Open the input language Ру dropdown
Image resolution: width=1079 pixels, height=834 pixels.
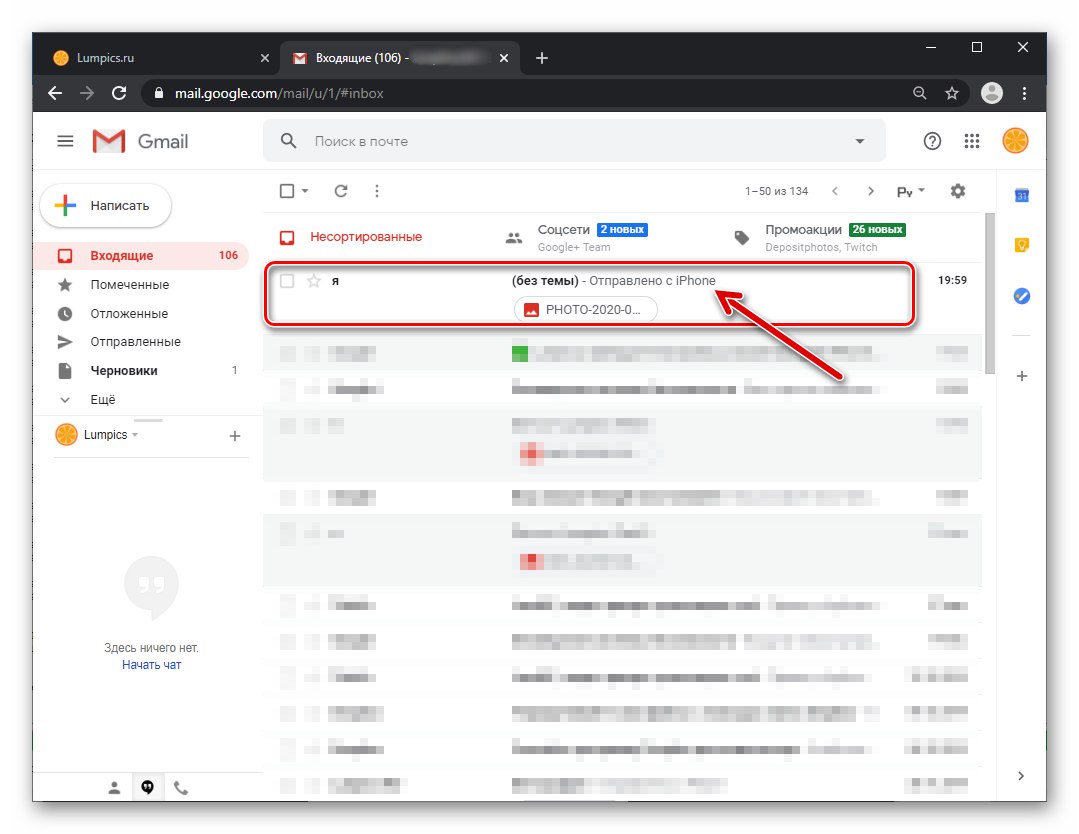[x=910, y=191]
